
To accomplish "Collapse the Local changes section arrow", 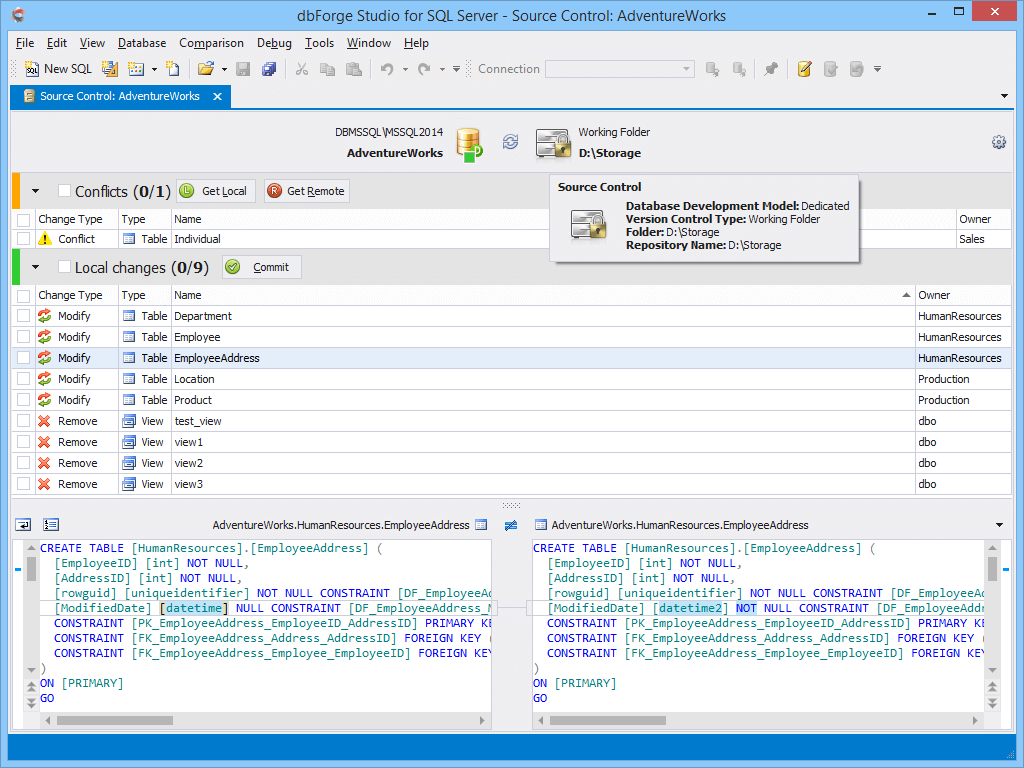I will point(36,267).
